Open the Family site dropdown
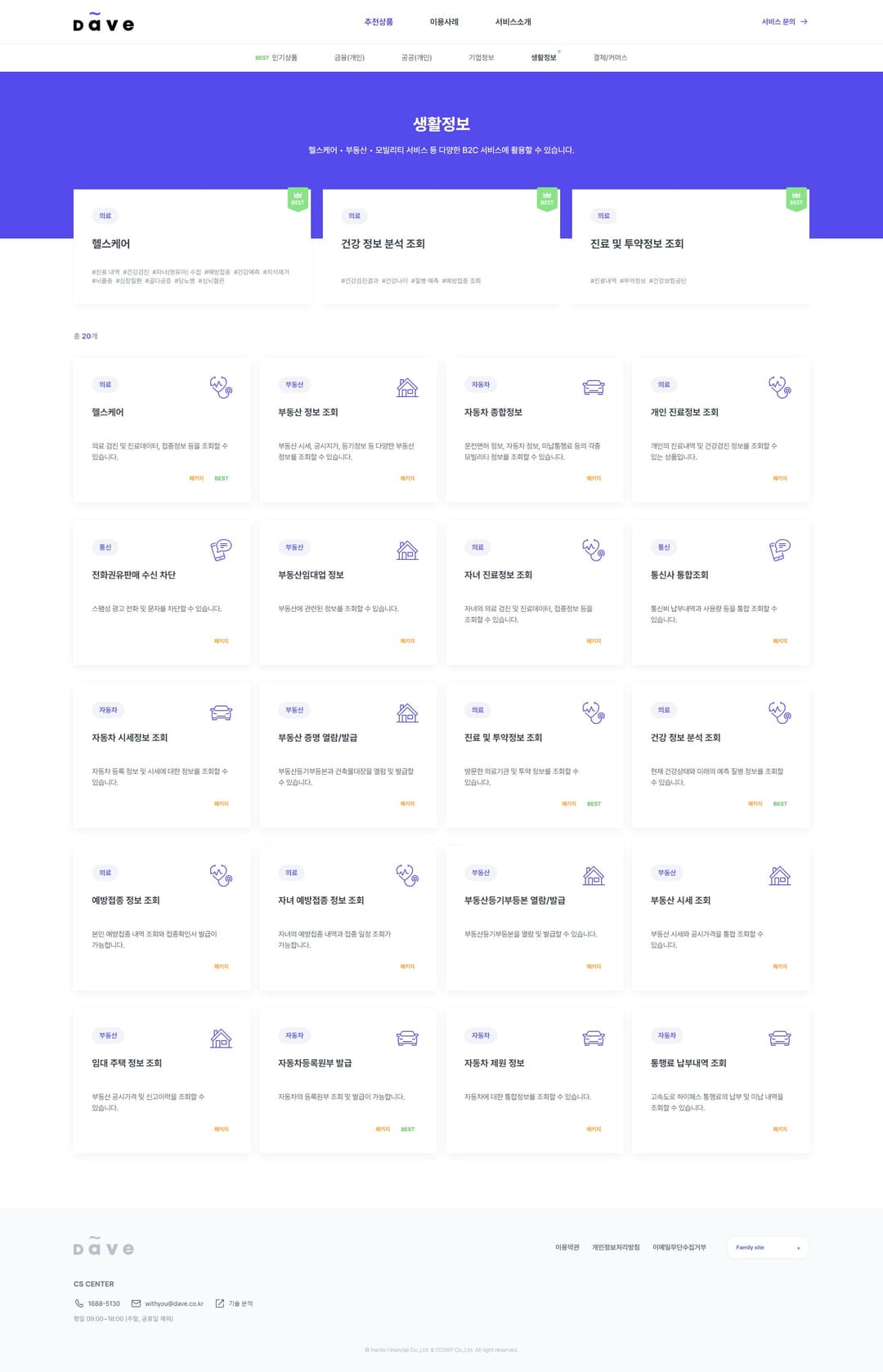The width and height of the screenshot is (883, 1372). [x=768, y=1248]
